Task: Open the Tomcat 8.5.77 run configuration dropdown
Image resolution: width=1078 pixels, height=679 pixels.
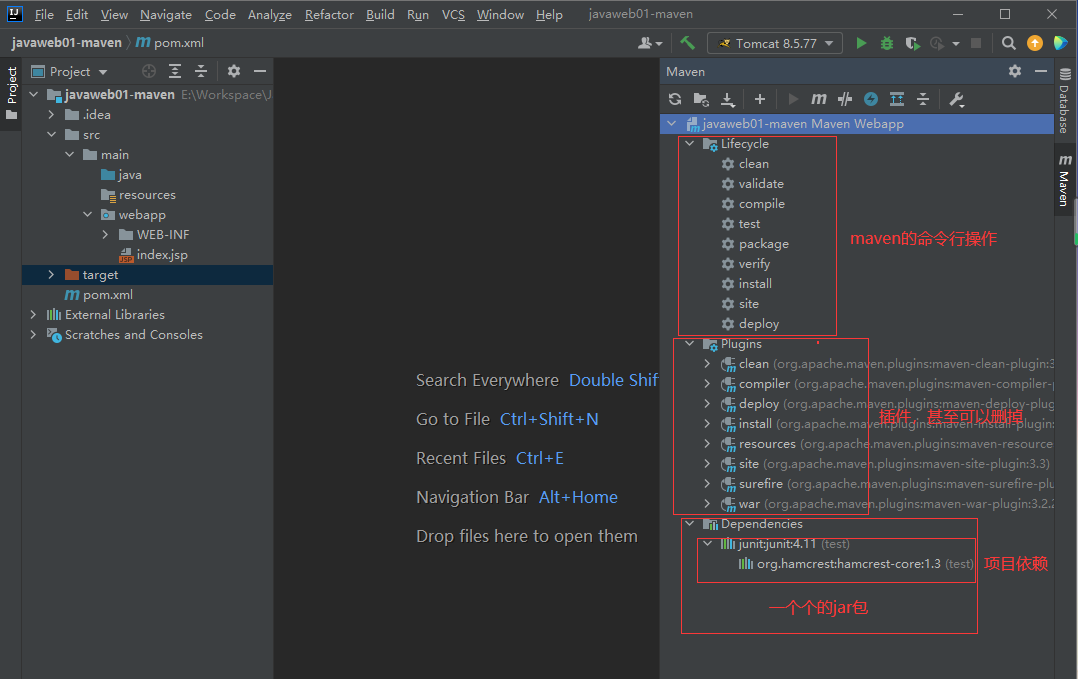Action: pyautogui.click(x=775, y=43)
